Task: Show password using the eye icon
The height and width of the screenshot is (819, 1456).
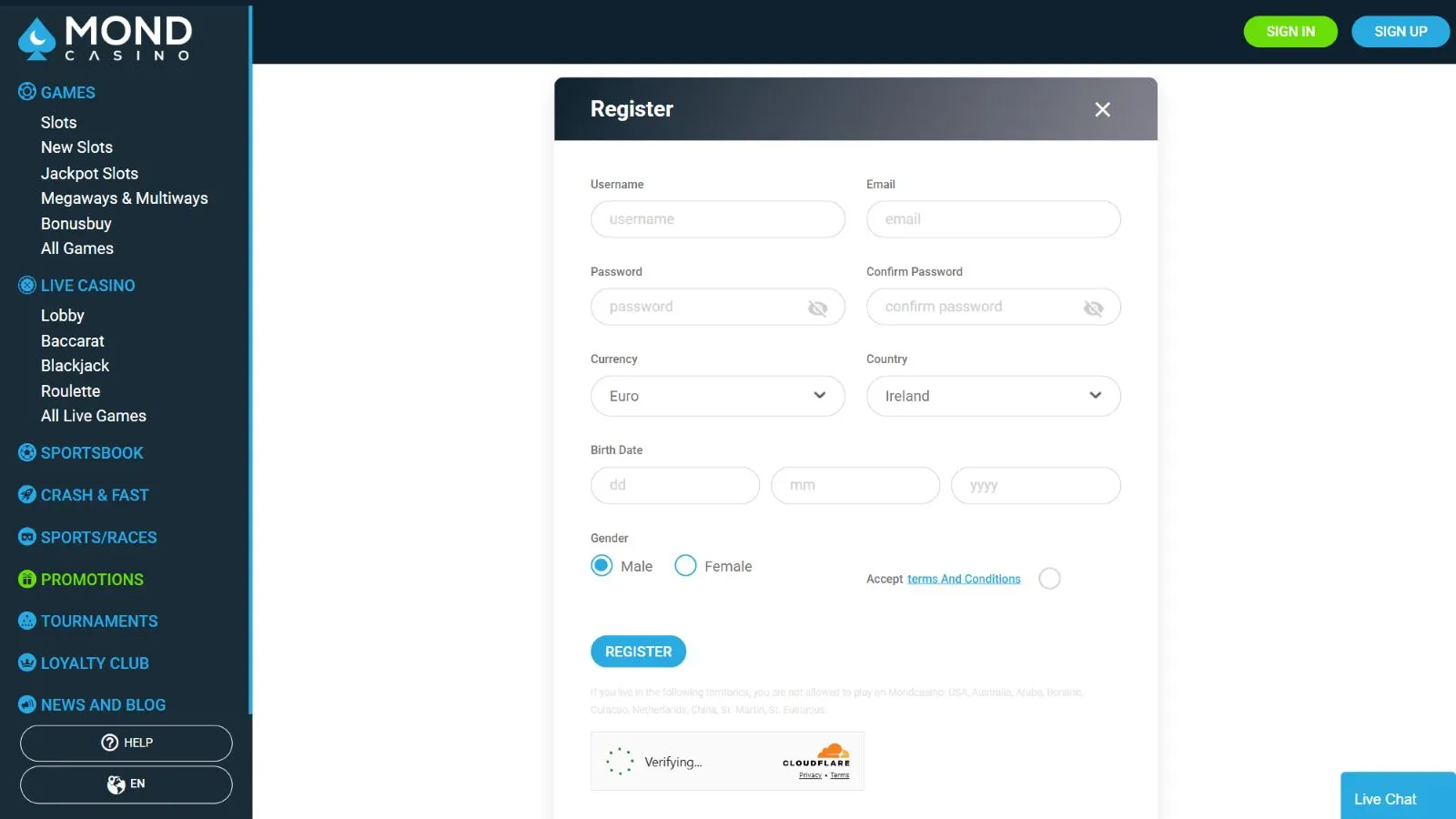Action: point(817,308)
